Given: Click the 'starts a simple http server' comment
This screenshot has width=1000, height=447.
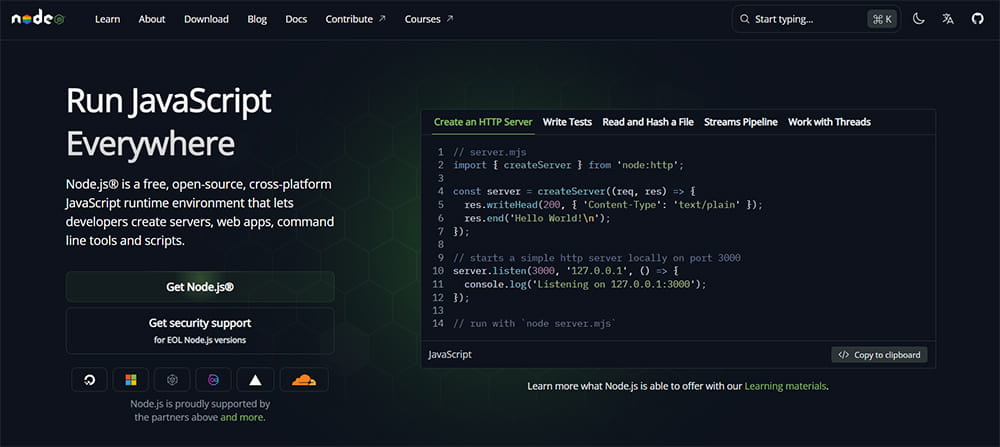Looking at the screenshot, I should point(596,258).
